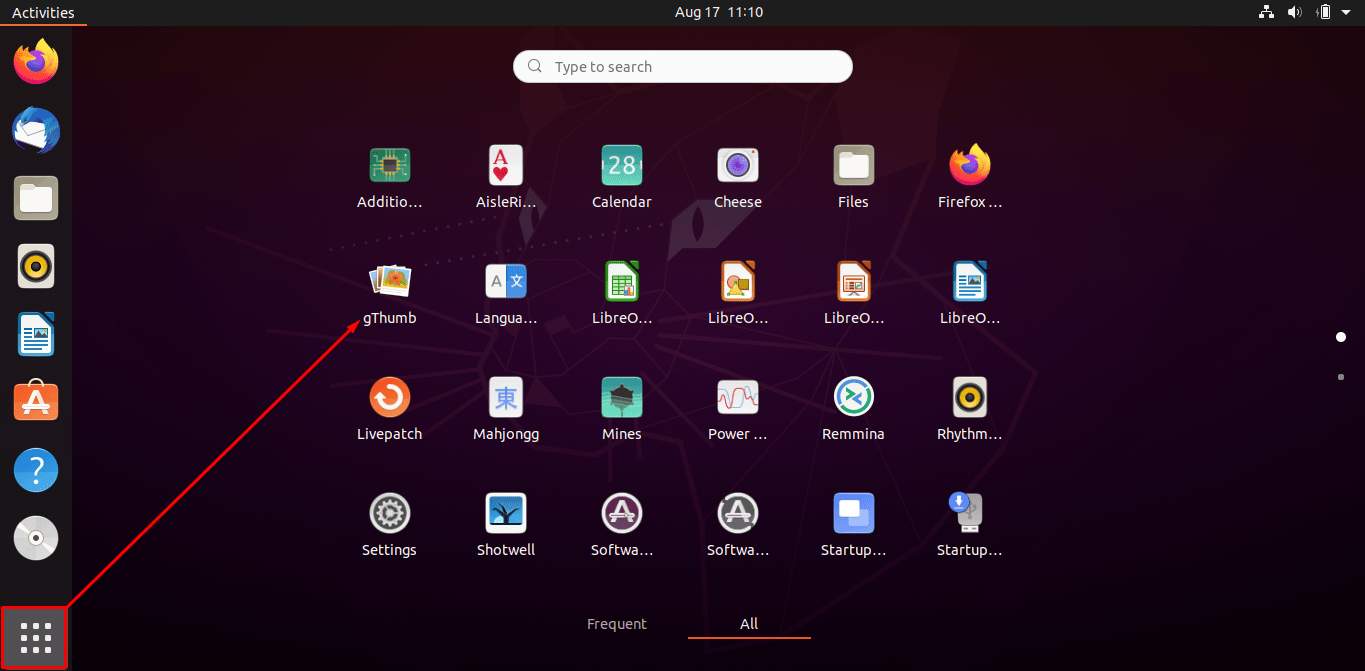The width and height of the screenshot is (1365, 671).
Task: Click the volume speaker icon in top bar
Action: click(x=1295, y=12)
